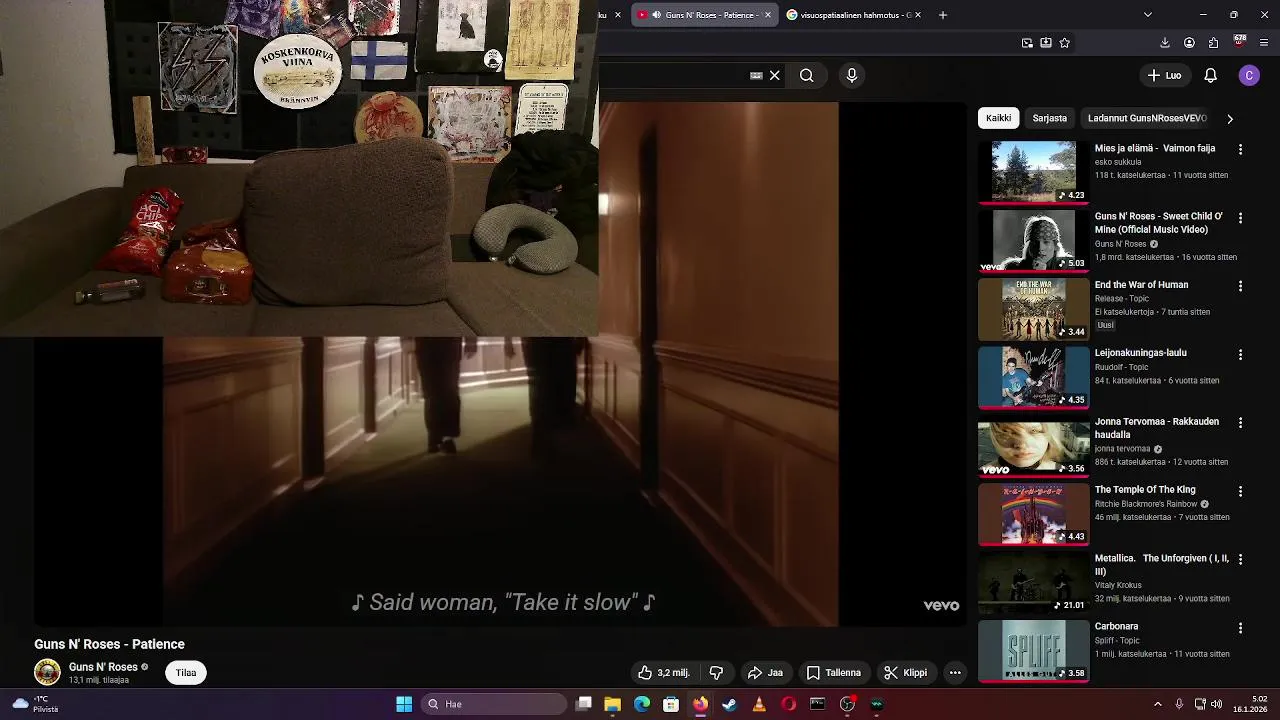This screenshot has width=1280, height=720.
Task: Close the Guns N' Roses - Patience tab
Action: point(768,15)
